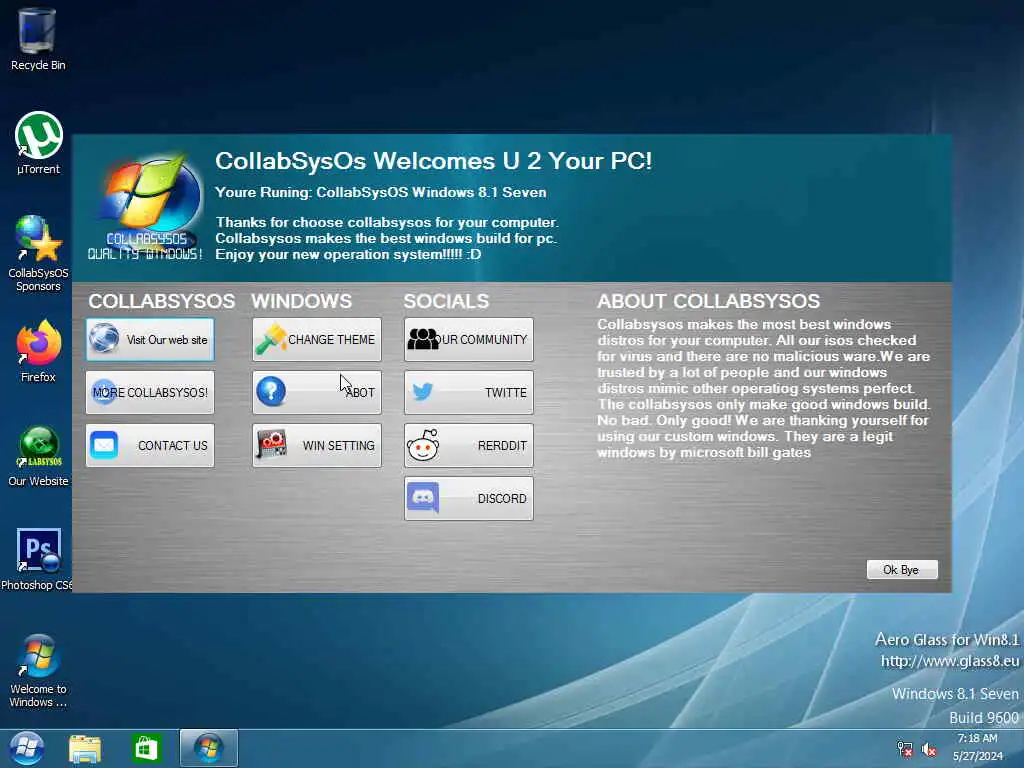Open the Our Website desktop shortcut
Viewport: 1024px width, 768px height.
click(x=39, y=456)
